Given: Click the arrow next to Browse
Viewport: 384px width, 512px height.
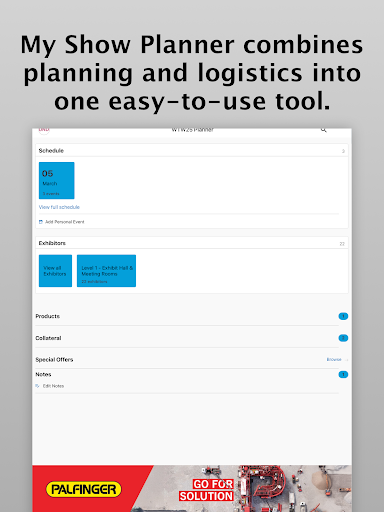Looking at the screenshot, I should [346, 360].
